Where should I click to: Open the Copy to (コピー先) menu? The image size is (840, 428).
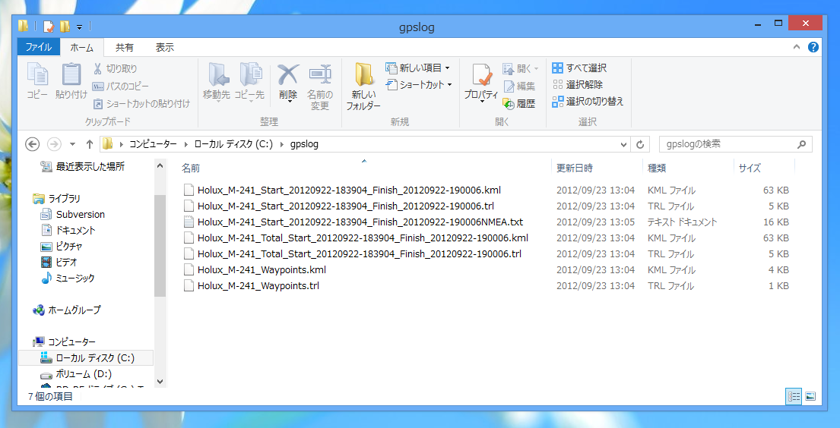(249, 81)
